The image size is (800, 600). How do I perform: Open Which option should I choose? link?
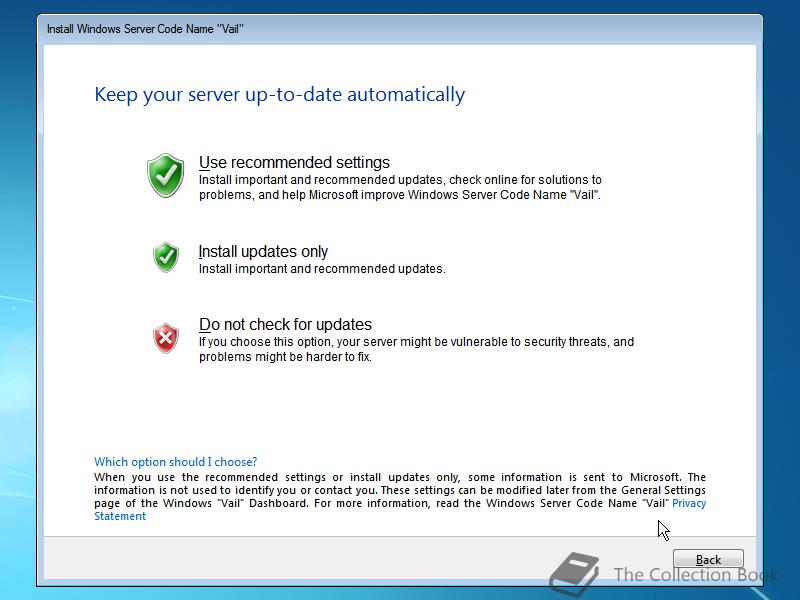click(176, 462)
